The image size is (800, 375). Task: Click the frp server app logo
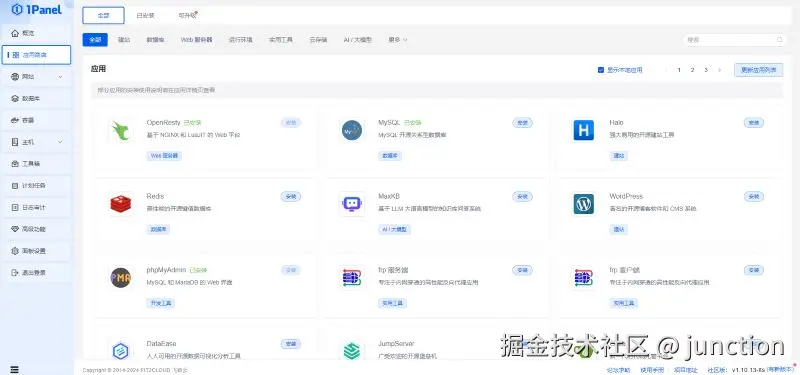click(x=352, y=278)
